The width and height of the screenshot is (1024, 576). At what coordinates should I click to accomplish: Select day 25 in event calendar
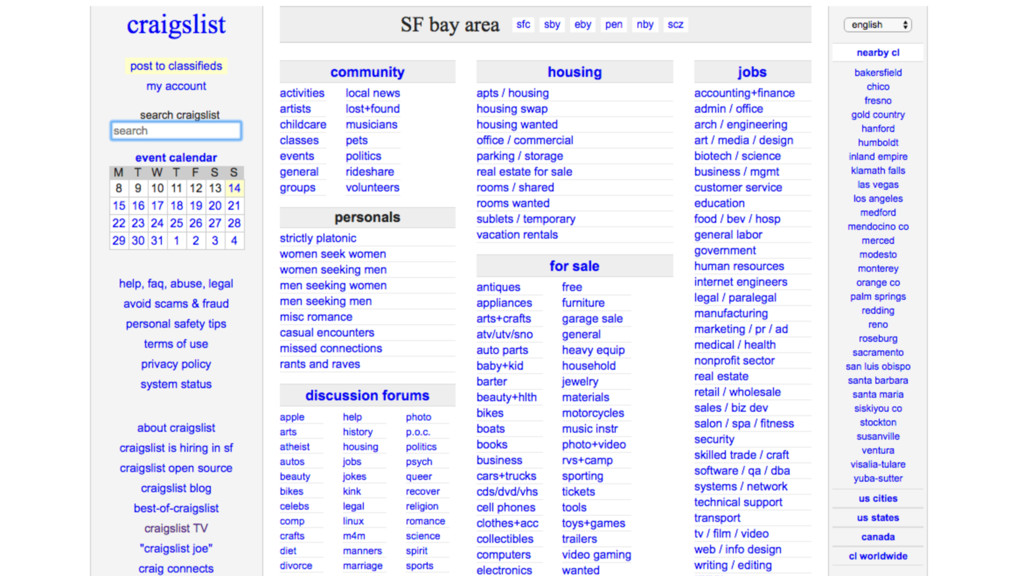[x=176, y=223]
